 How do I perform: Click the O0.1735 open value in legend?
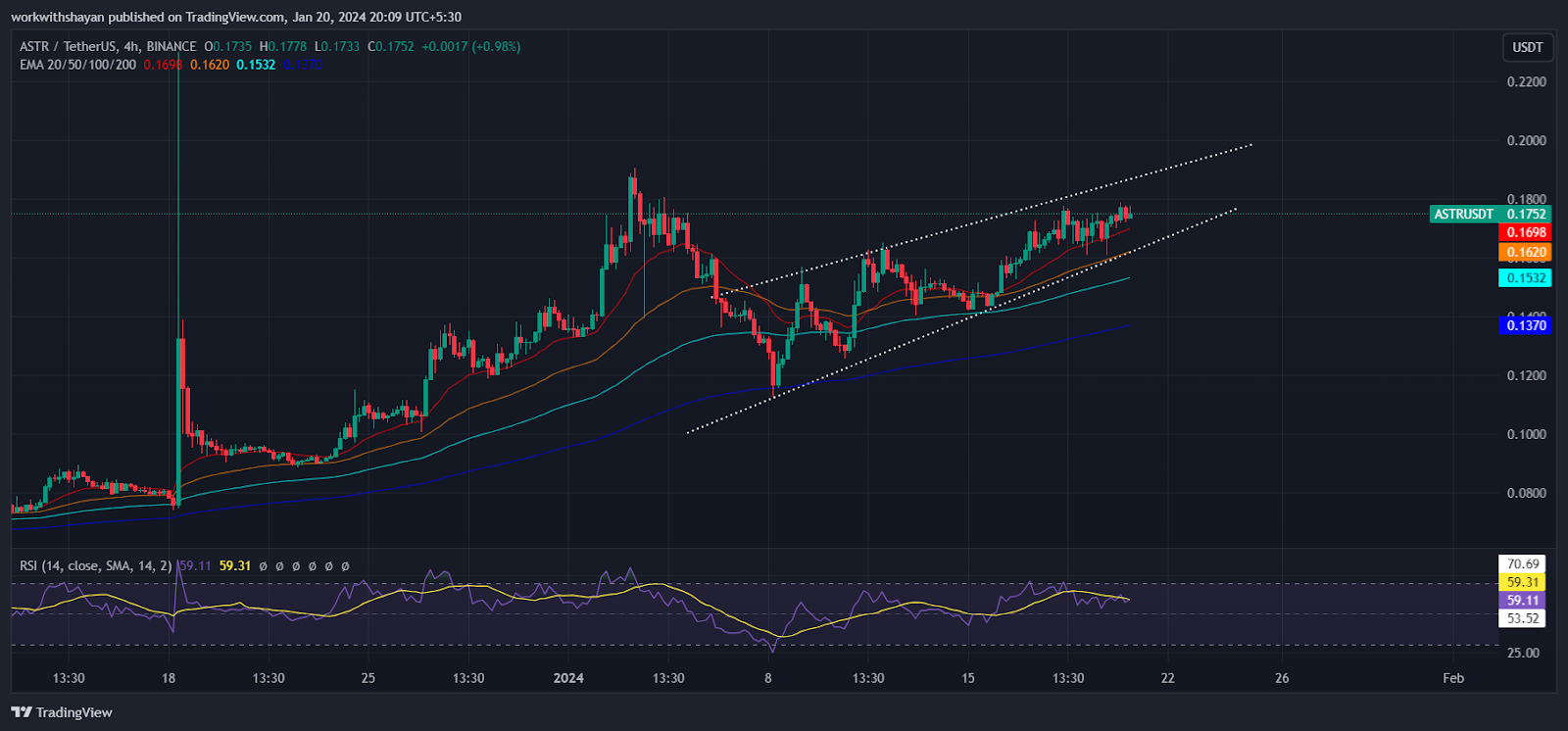point(227,46)
